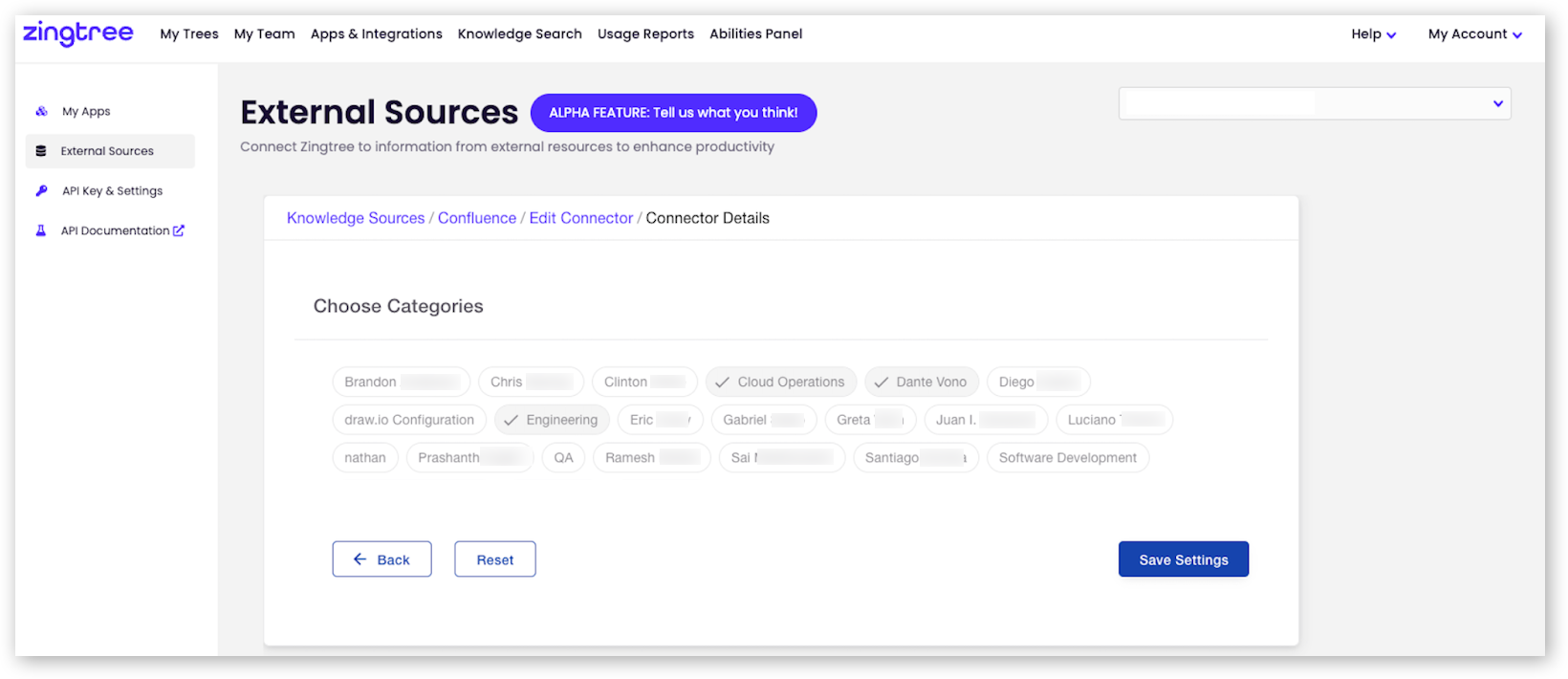
Task: Toggle the Ramesh category chip
Action: pyautogui.click(x=652, y=458)
